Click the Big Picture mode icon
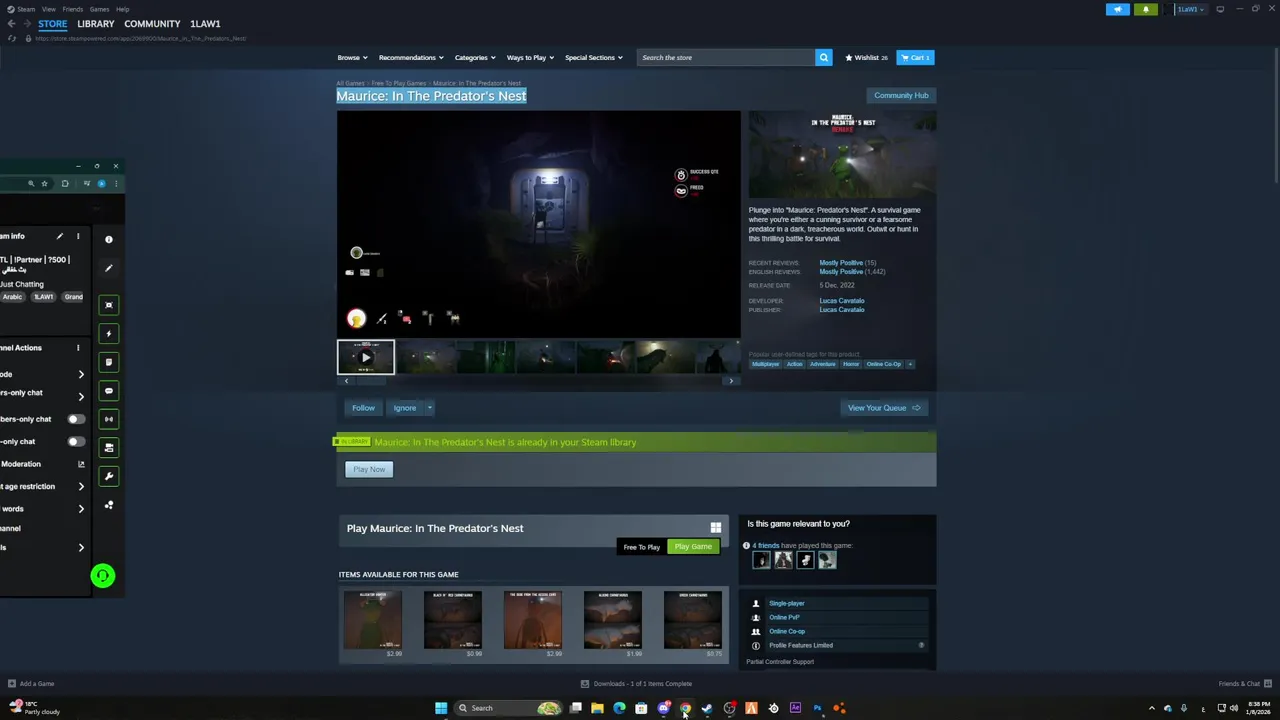This screenshot has height=720, width=1280. (1220, 9)
